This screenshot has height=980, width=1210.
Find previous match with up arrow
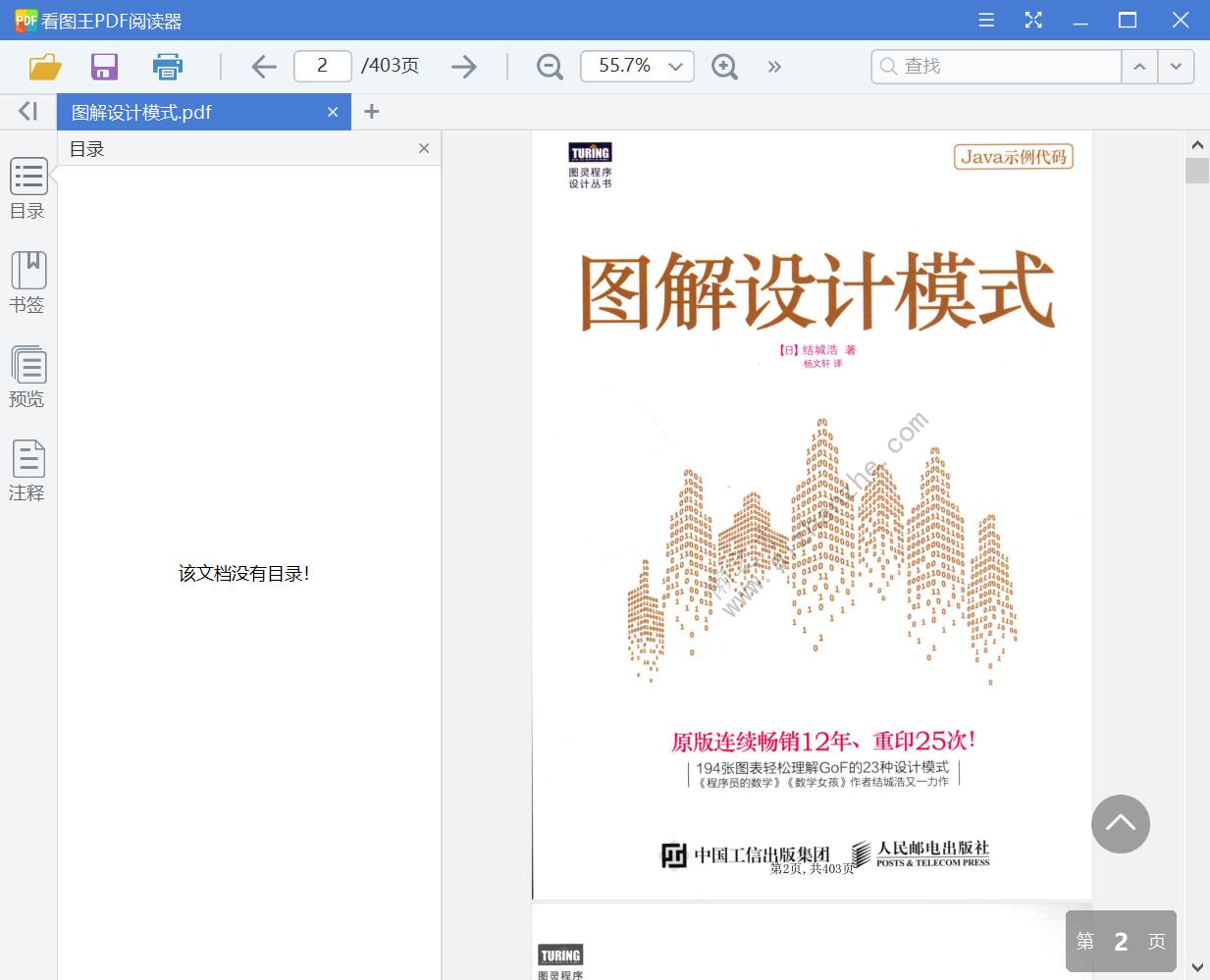coord(1139,66)
